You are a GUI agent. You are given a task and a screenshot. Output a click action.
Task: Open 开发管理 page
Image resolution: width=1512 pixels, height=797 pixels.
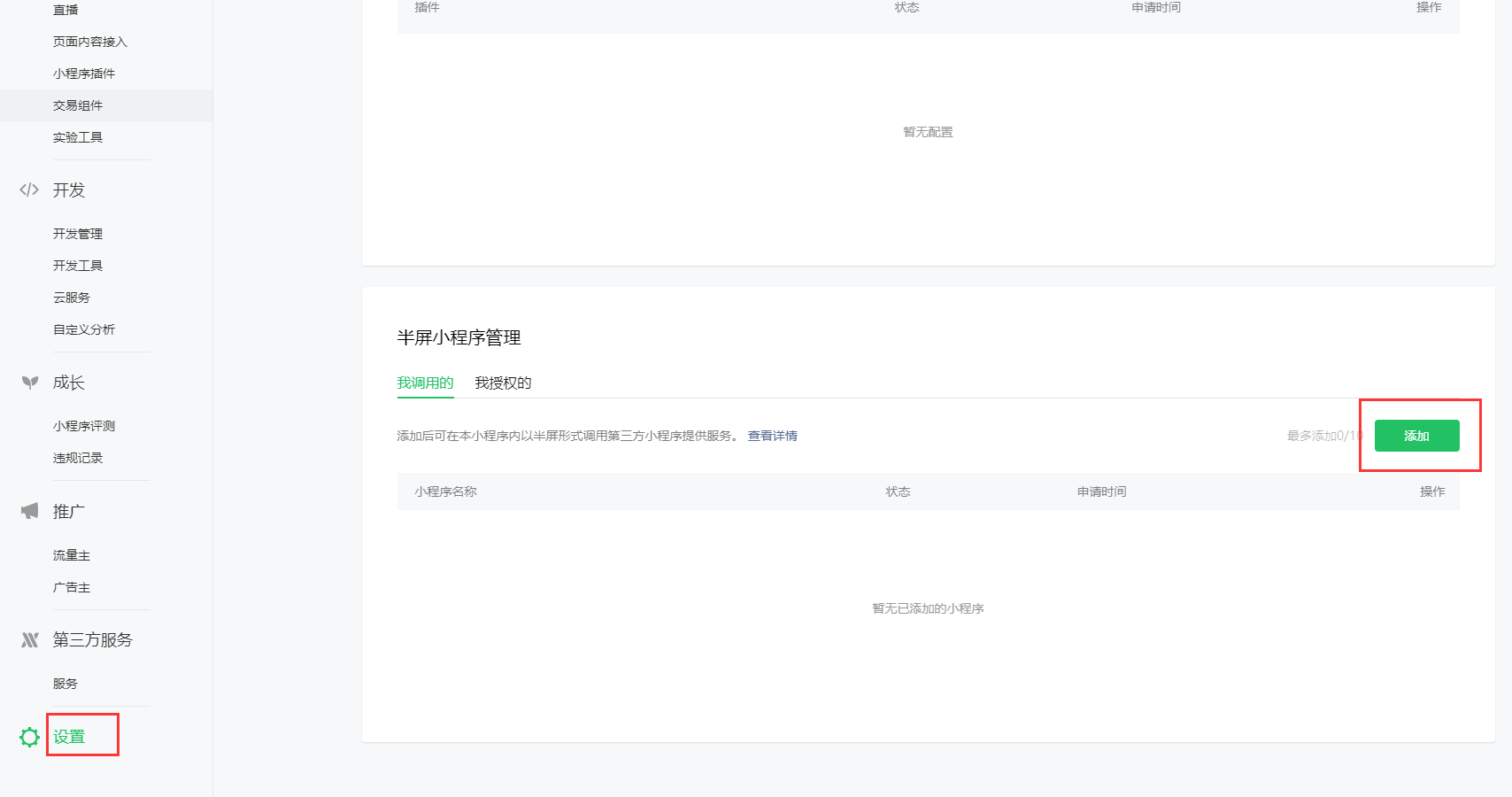pos(78,234)
